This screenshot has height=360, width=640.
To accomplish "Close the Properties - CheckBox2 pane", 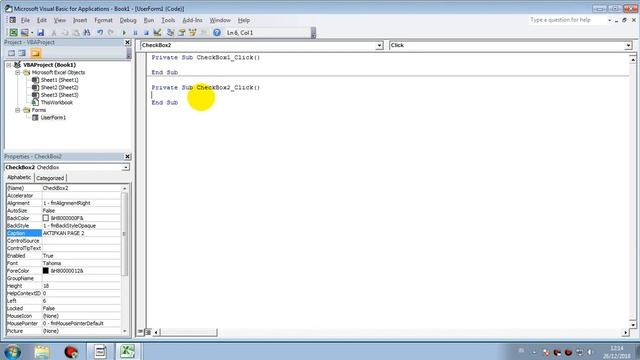I will [127, 157].
